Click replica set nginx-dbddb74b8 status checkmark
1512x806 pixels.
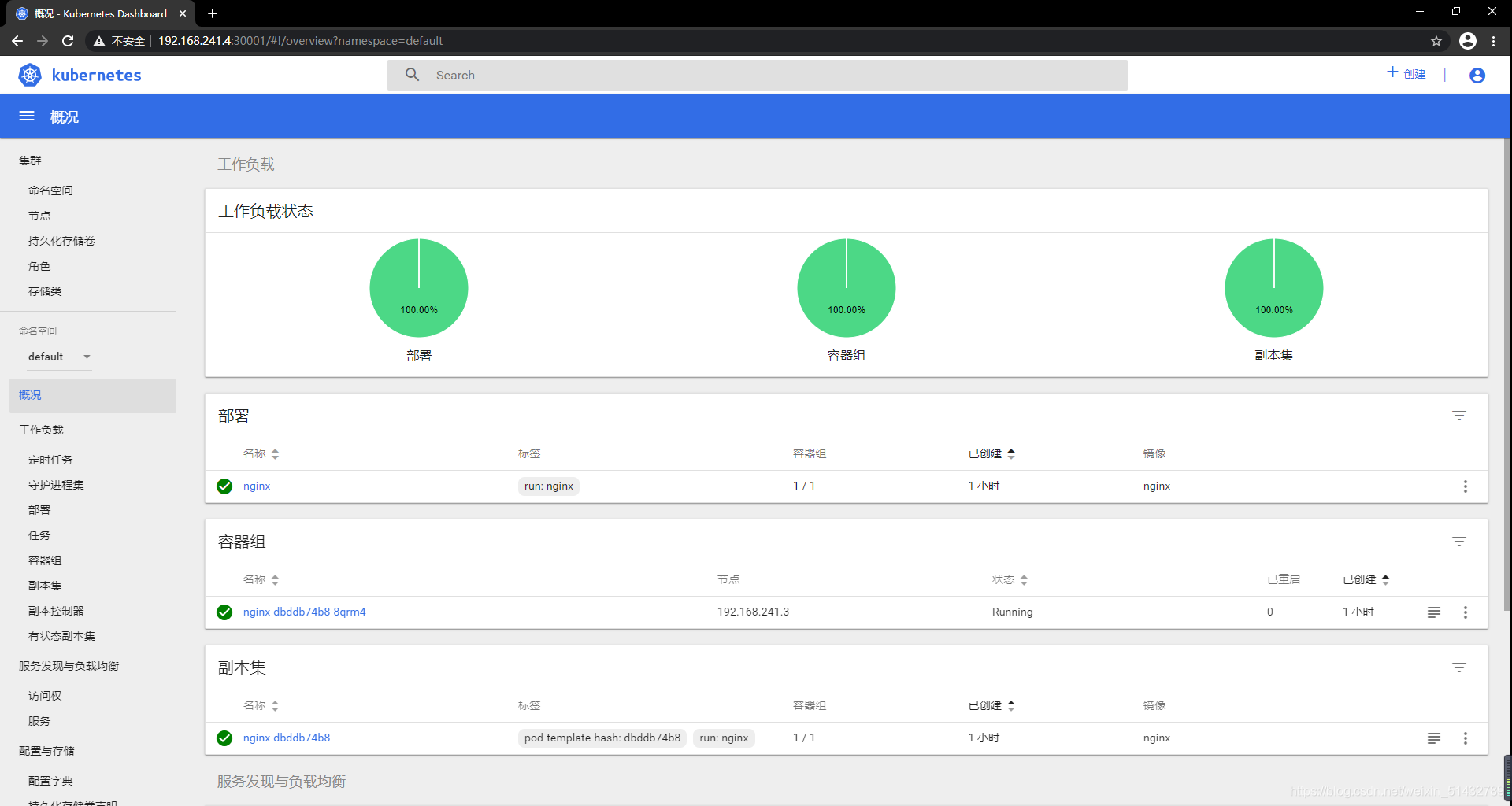[x=224, y=738]
